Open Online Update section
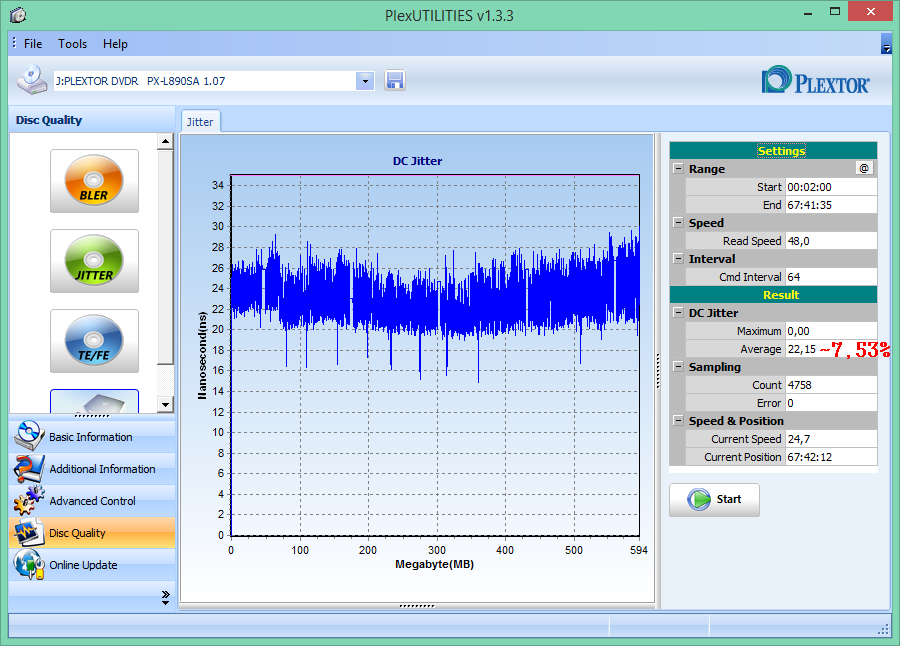This screenshot has width=900, height=646. [x=92, y=565]
